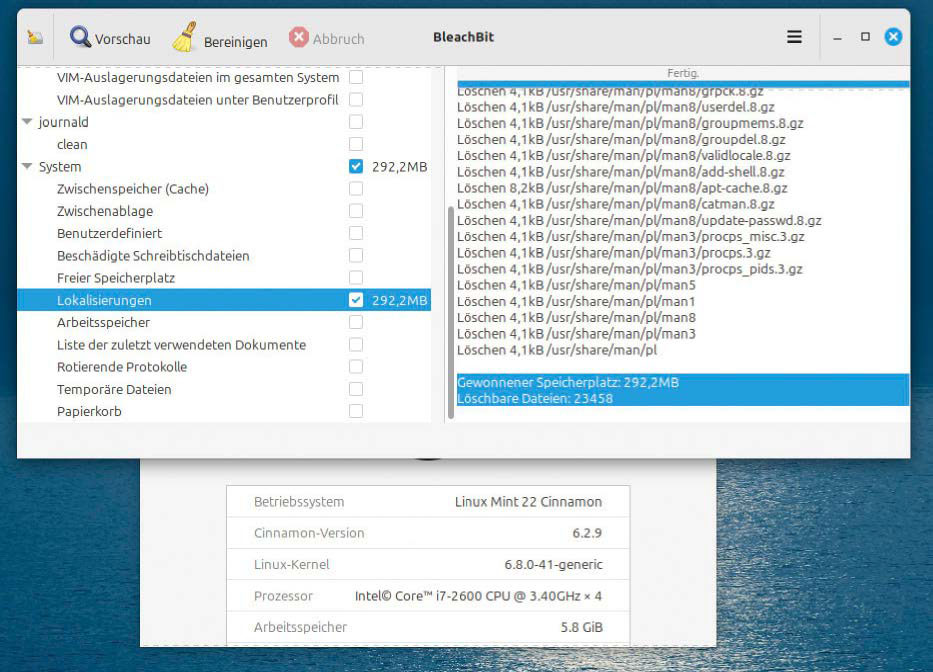Select the journald tree item
The height and width of the screenshot is (672, 933).
[64, 122]
